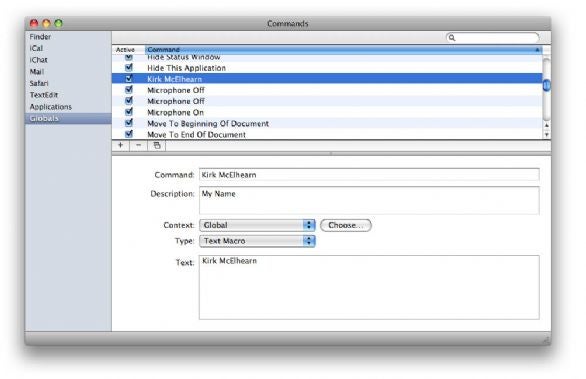Click the duplicate command icon button
Viewport: 586px width, 379px height.
(x=157, y=145)
